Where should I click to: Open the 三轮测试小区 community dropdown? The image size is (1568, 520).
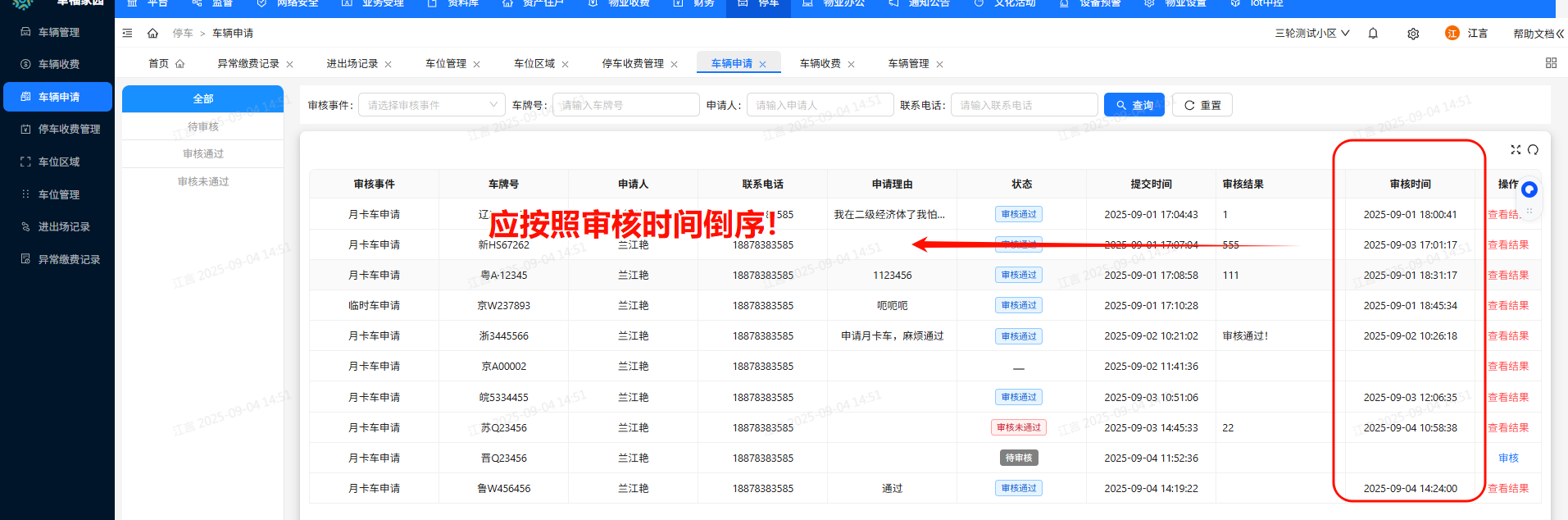tap(1312, 34)
